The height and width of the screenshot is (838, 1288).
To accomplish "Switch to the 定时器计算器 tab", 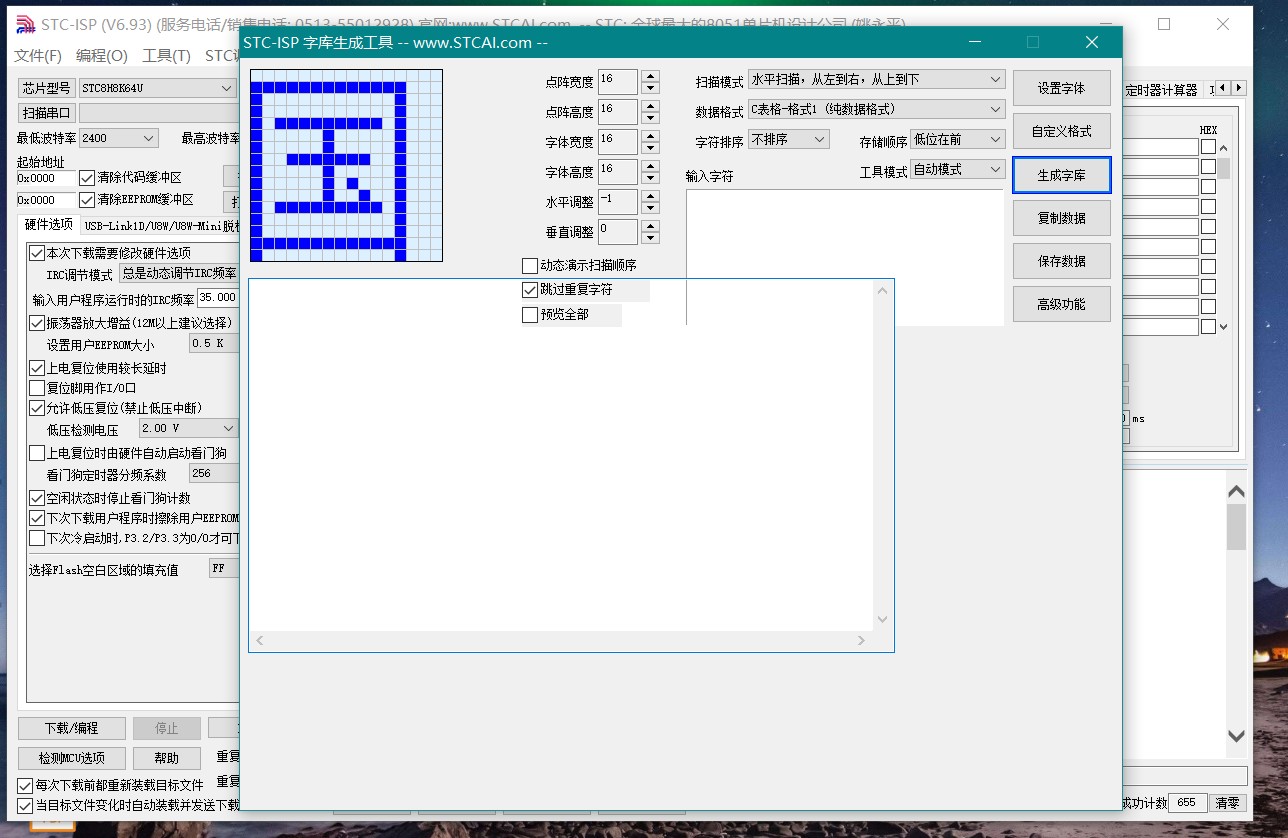I will 1161,90.
